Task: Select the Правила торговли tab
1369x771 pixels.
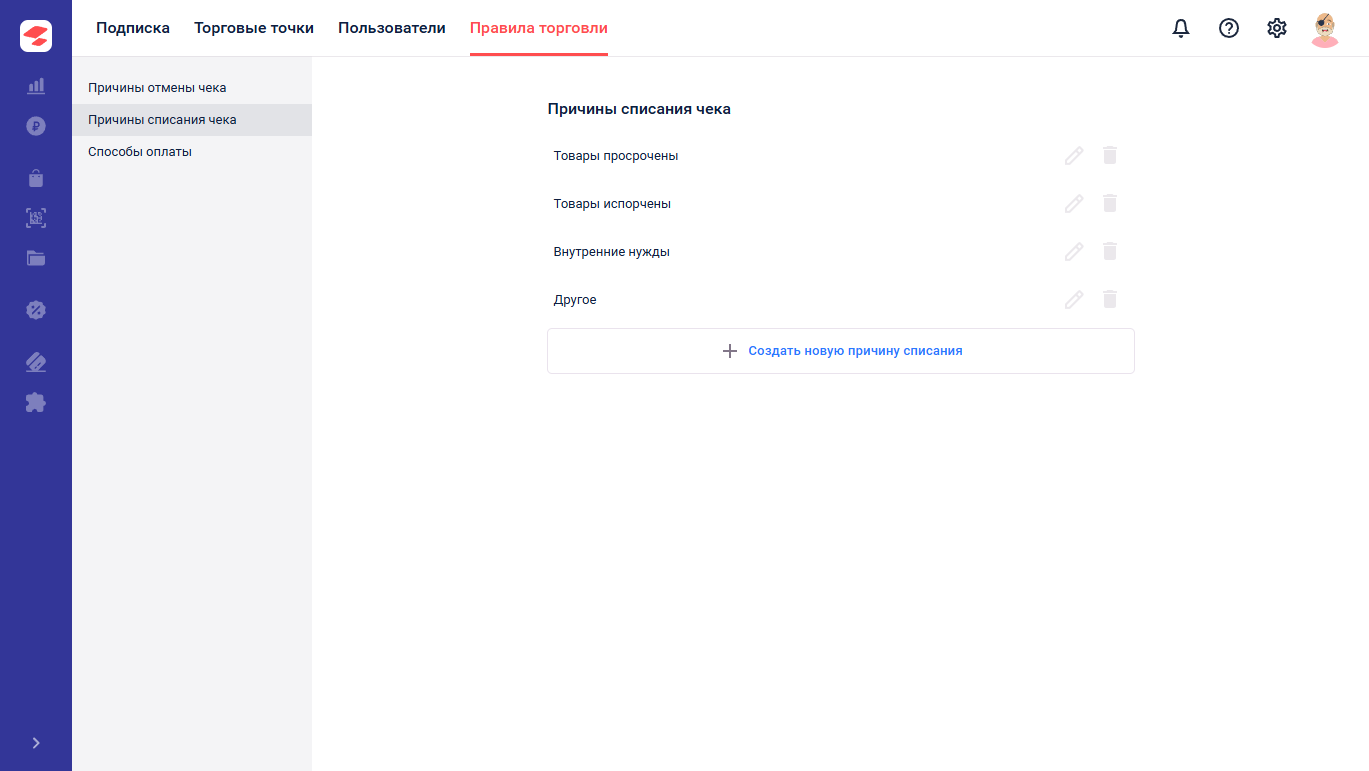Action: pos(539,28)
